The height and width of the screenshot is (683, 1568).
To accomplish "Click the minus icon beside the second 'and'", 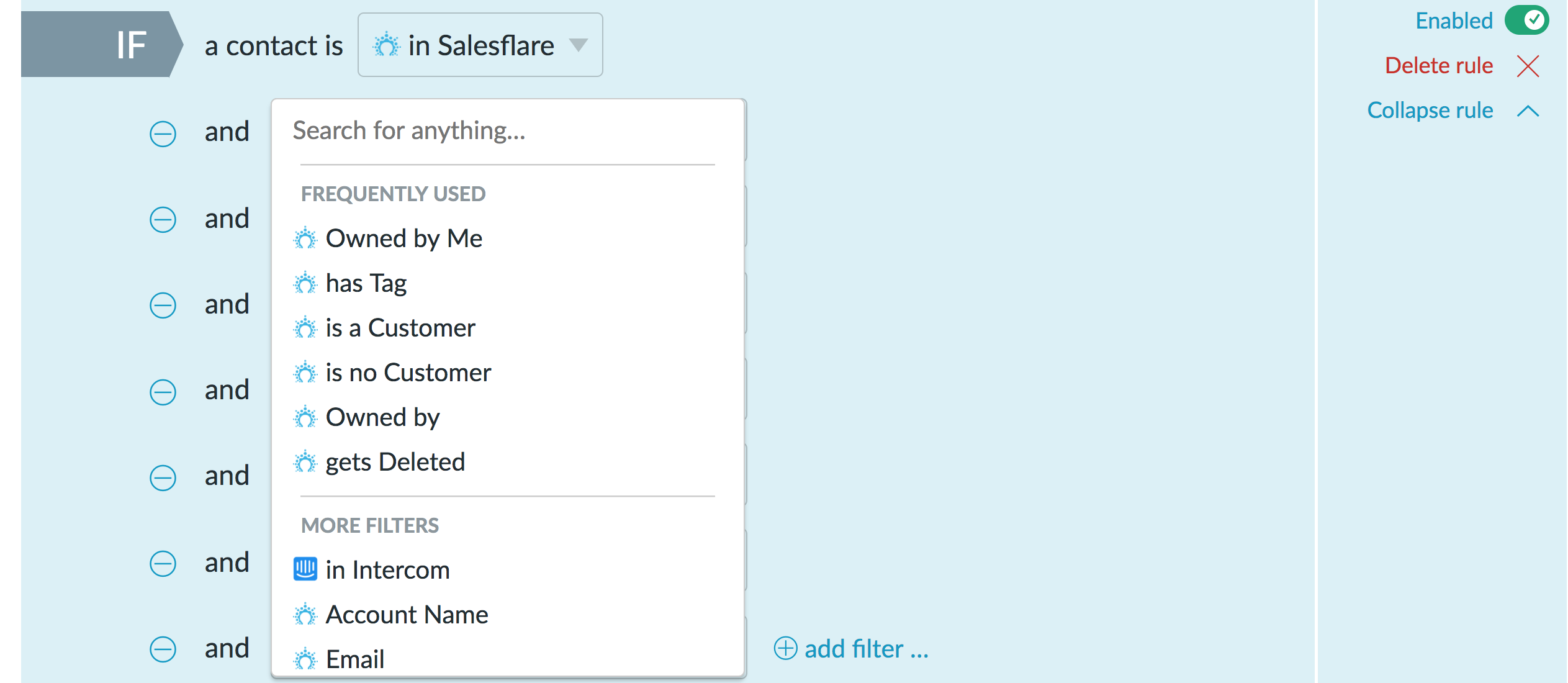I will 163,220.
